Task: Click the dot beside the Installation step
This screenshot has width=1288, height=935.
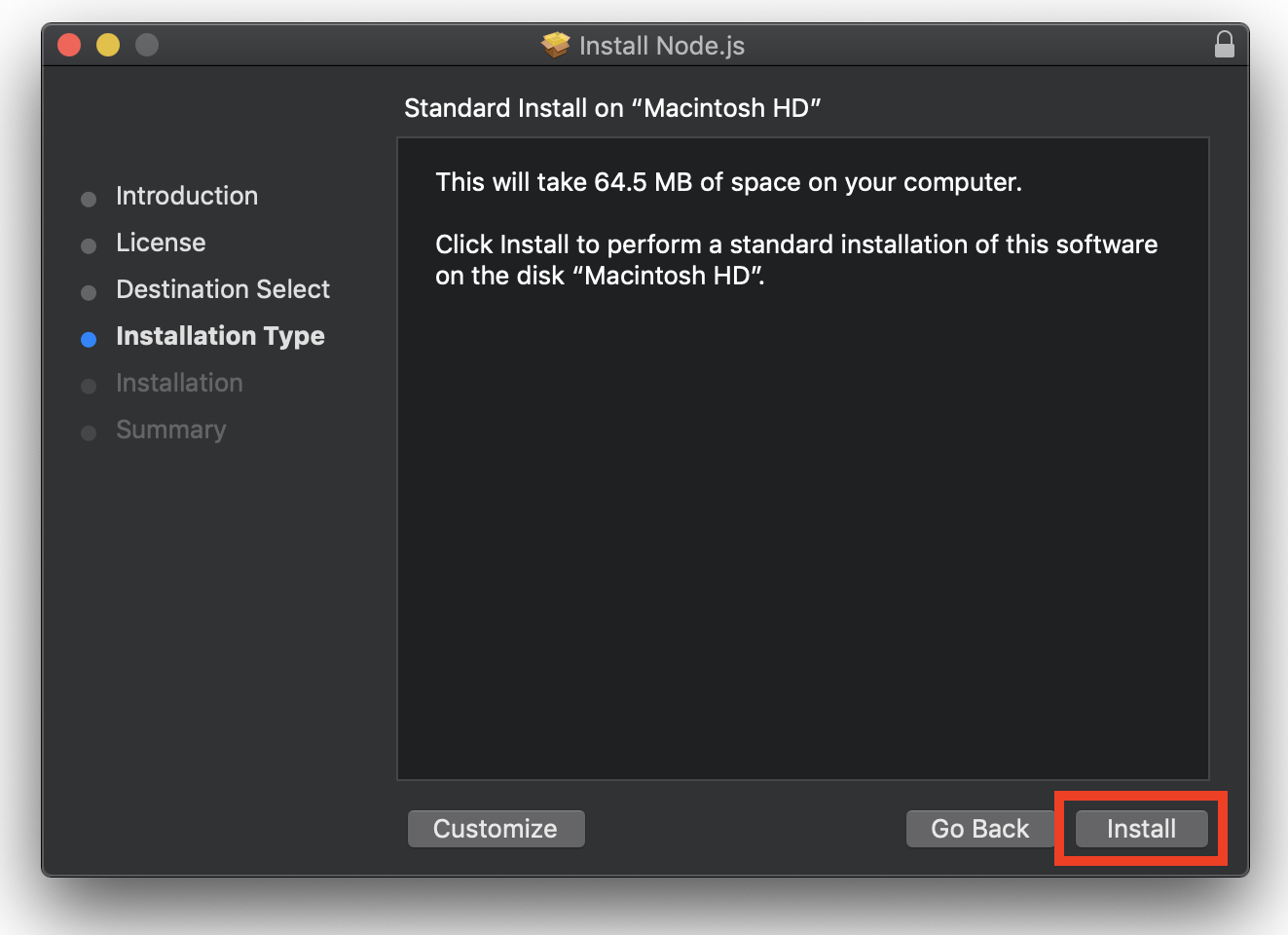Action: [89, 386]
